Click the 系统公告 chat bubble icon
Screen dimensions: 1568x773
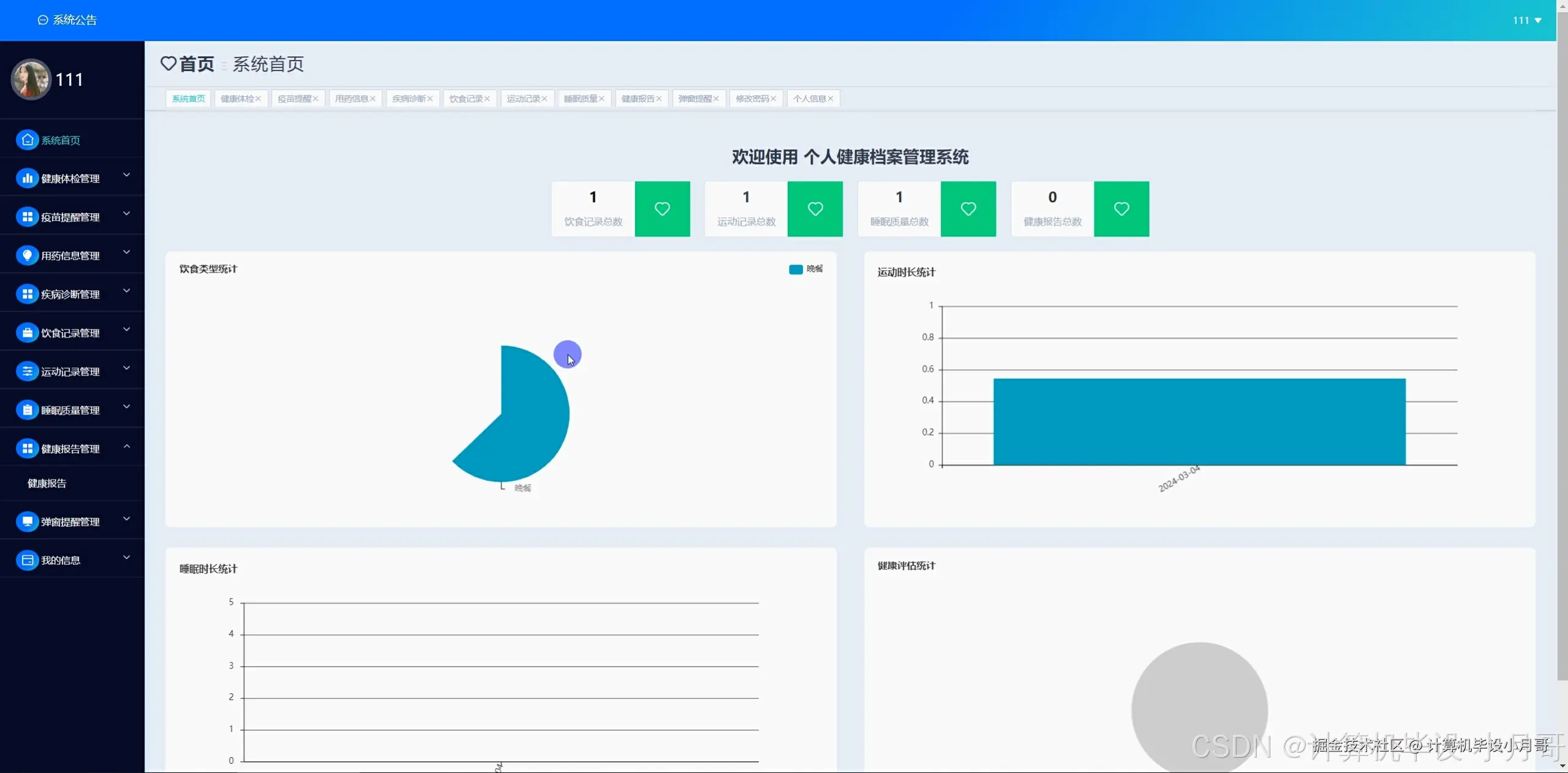coord(43,20)
